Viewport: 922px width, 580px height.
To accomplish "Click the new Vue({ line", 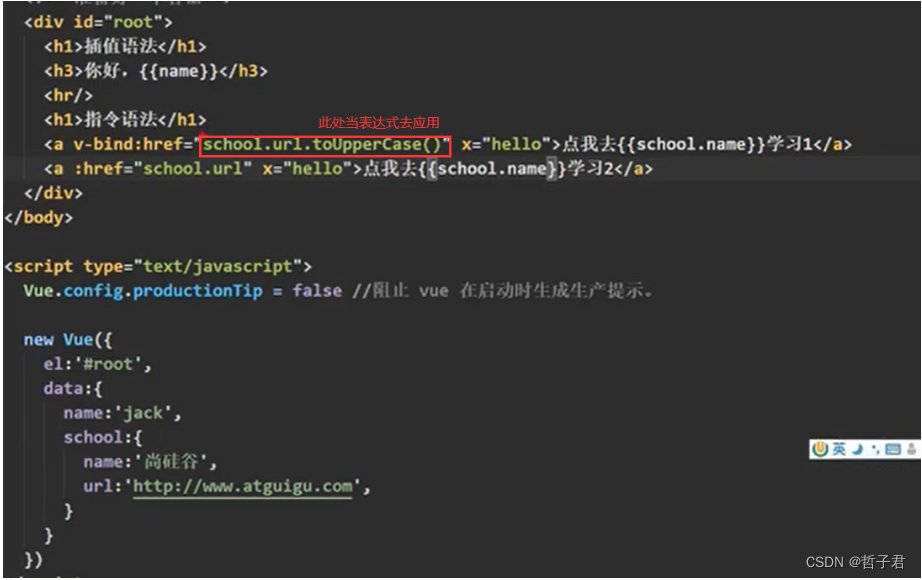I will pos(68,340).
